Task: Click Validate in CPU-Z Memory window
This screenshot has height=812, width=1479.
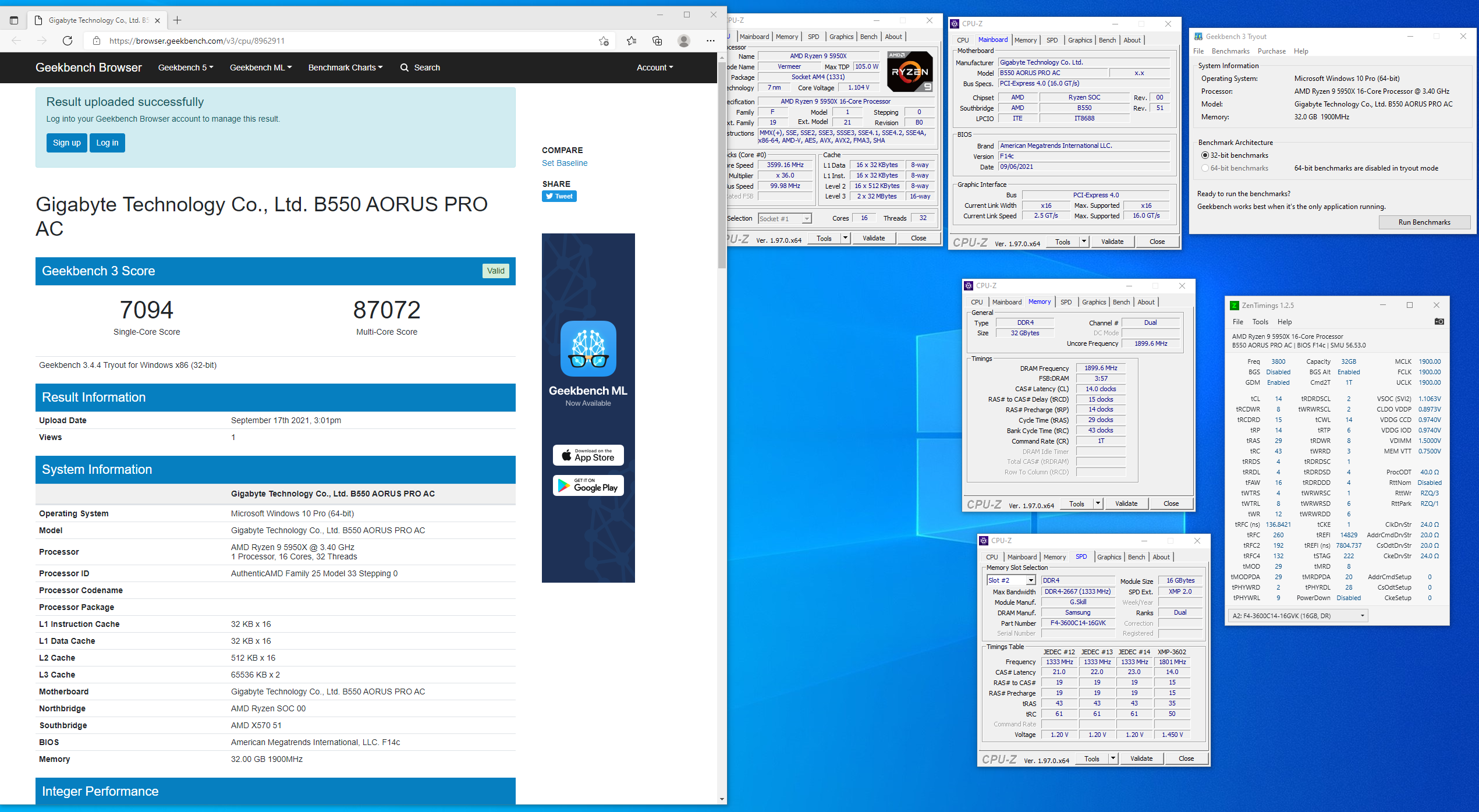Action: tap(1126, 503)
